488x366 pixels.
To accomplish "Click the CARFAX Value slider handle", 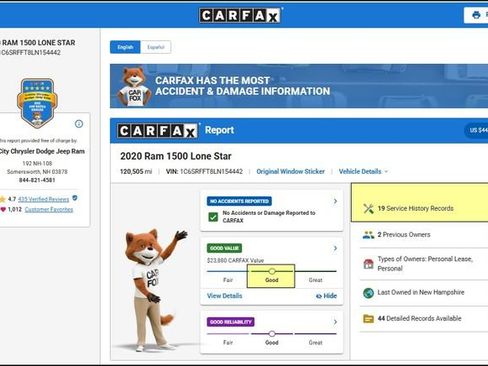I will pyautogui.click(x=272, y=271).
